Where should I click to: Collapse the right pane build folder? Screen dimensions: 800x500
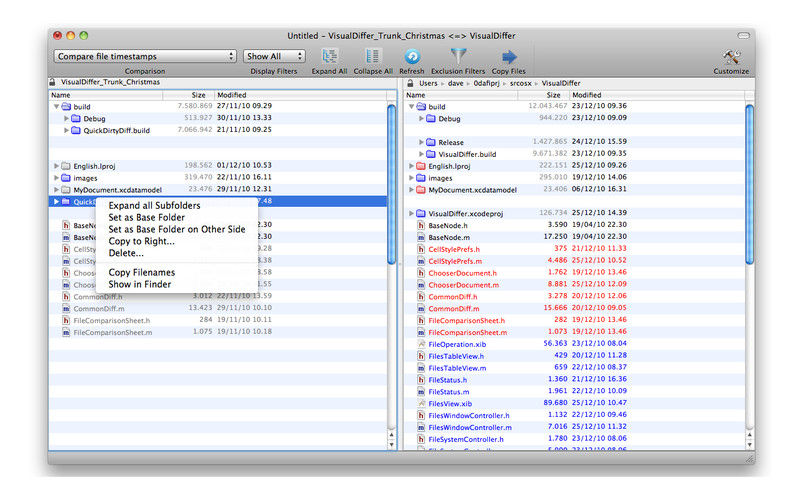click(411, 107)
